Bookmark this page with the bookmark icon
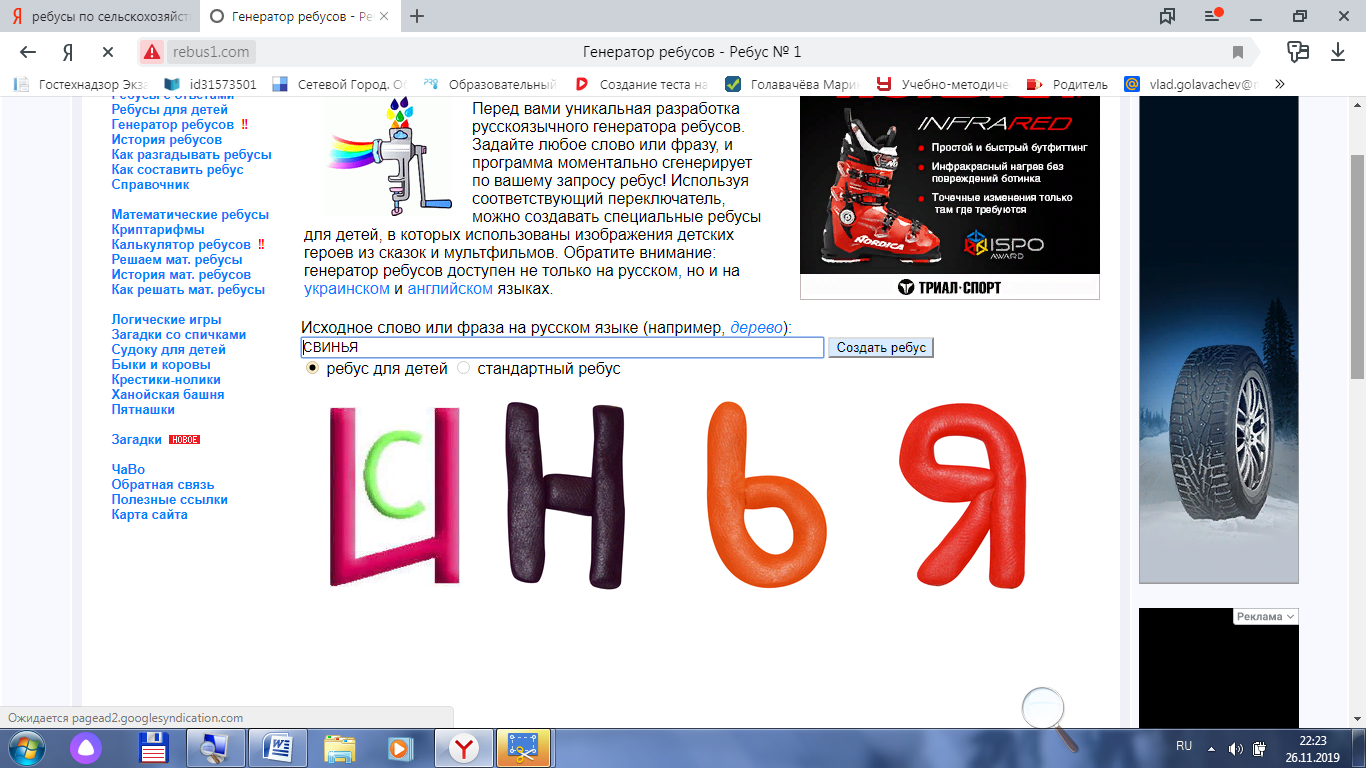1366x768 pixels. point(1238,52)
